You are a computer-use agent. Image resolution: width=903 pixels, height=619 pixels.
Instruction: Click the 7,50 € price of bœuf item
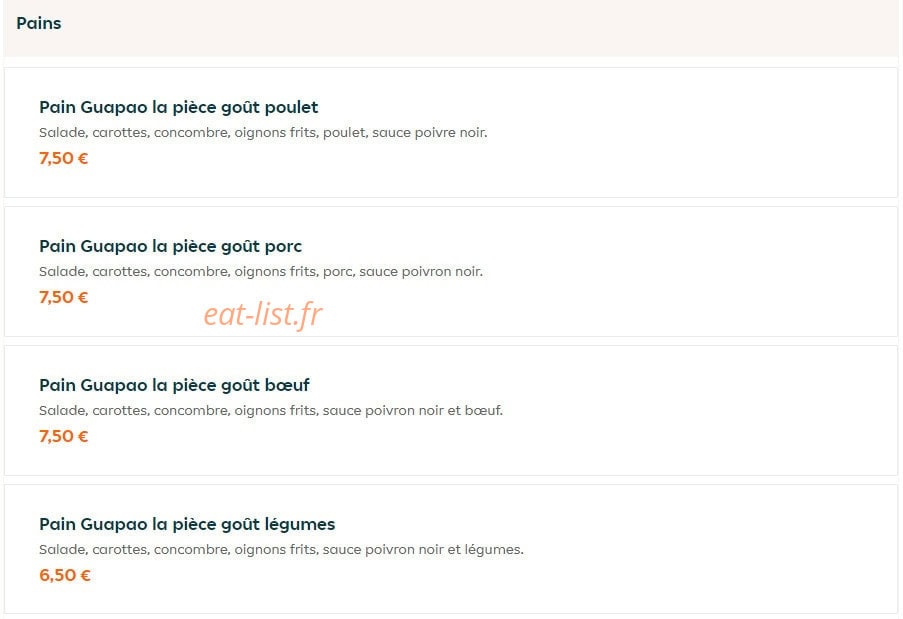tap(63, 436)
